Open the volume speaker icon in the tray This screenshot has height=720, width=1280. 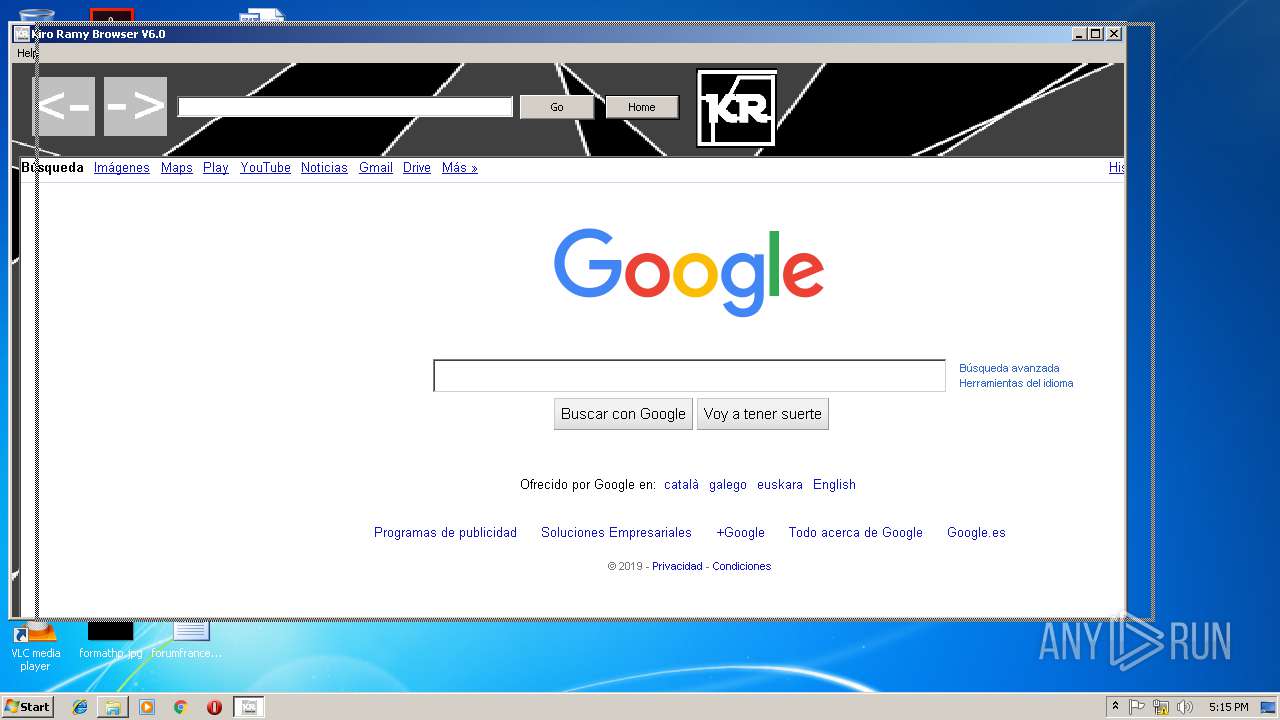pyautogui.click(x=1185, y=707)
